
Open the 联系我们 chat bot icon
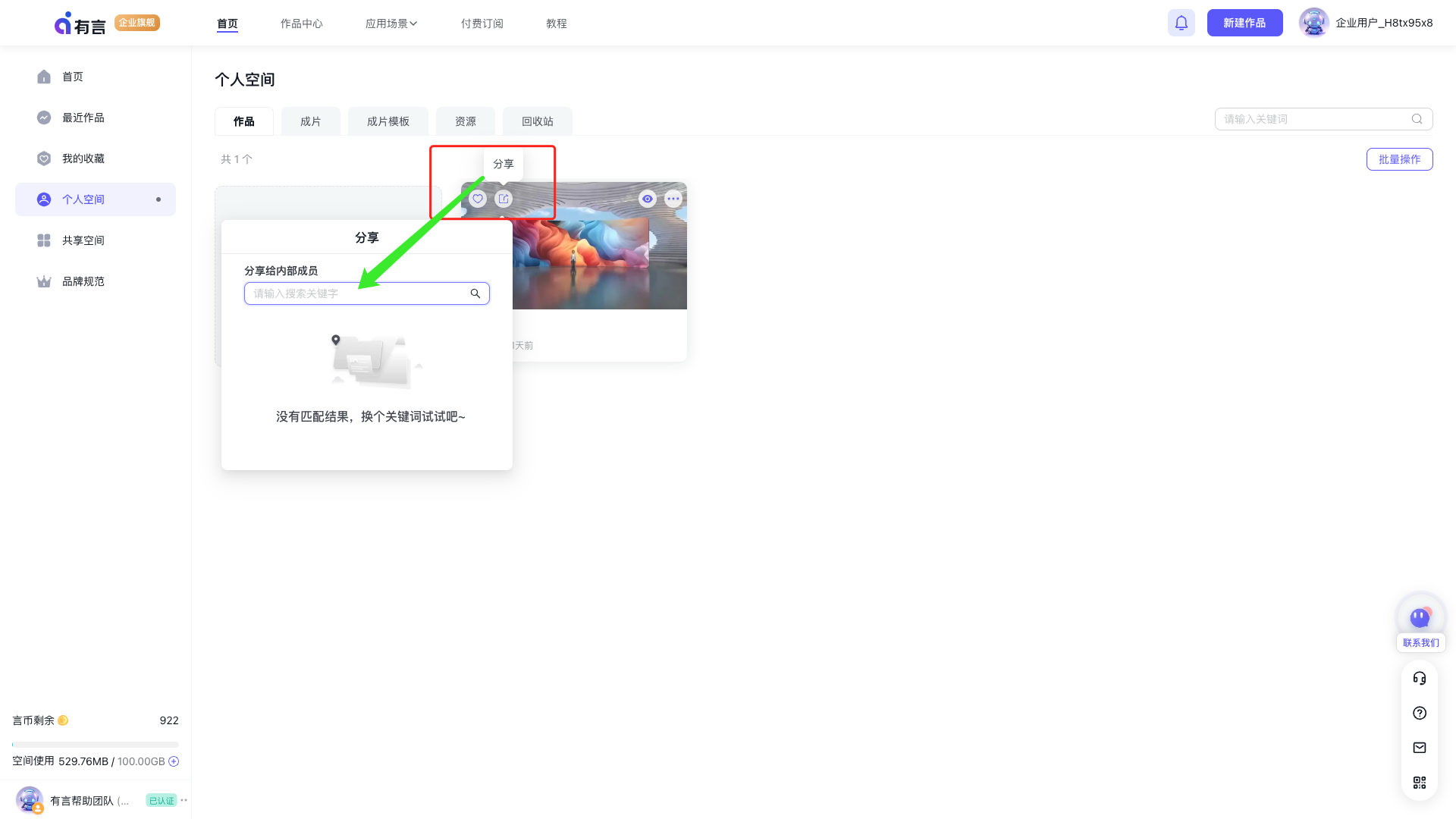(x=1420, y=617)
